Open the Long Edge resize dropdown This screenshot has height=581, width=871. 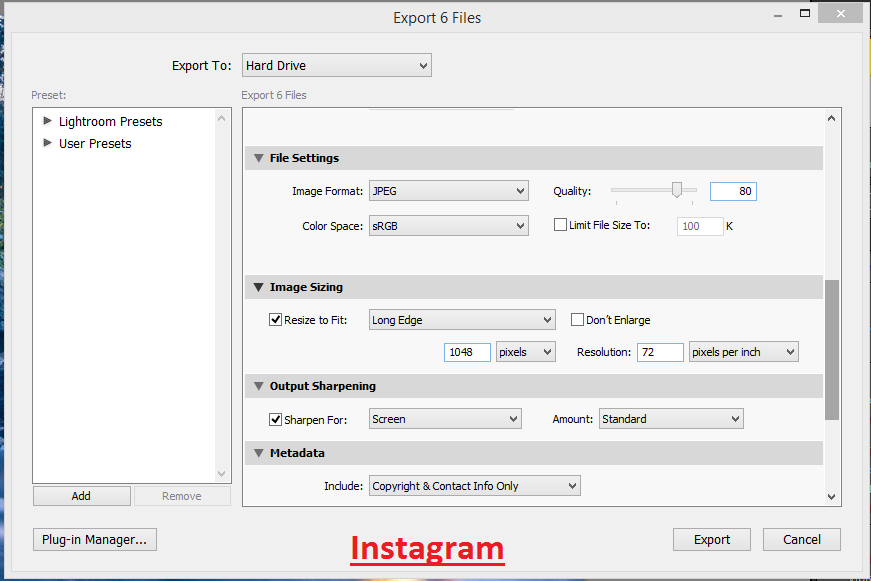tap(462, 320)
